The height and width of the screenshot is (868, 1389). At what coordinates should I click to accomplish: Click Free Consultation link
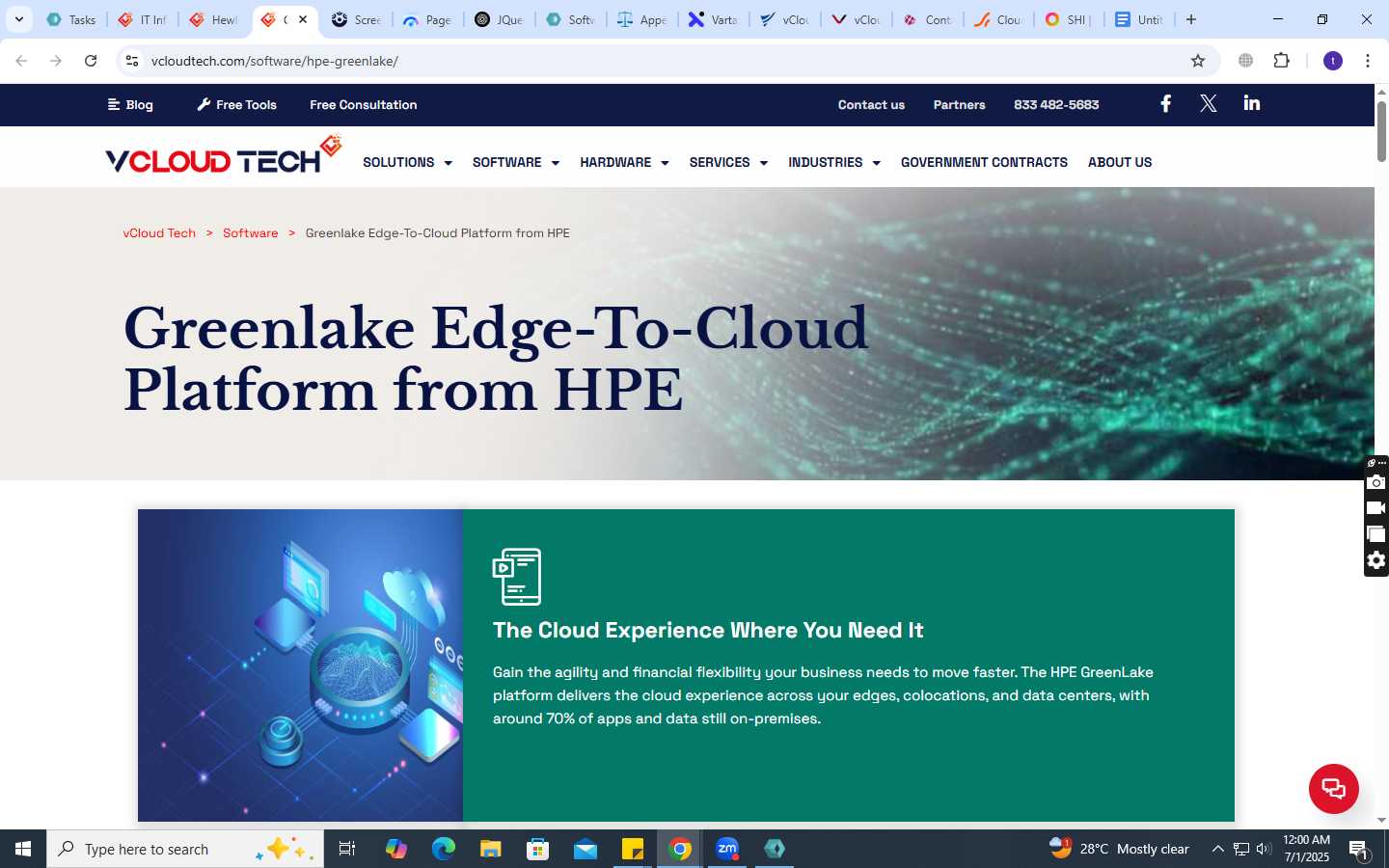point(364,104)
